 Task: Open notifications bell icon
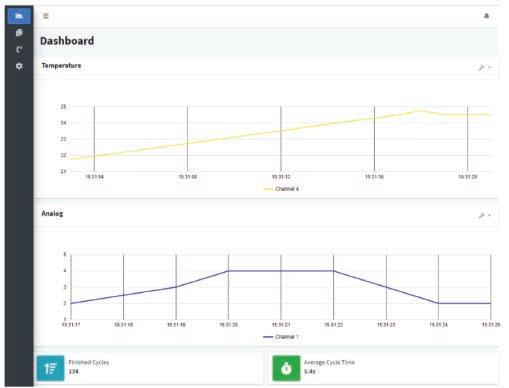coord(486,16)
